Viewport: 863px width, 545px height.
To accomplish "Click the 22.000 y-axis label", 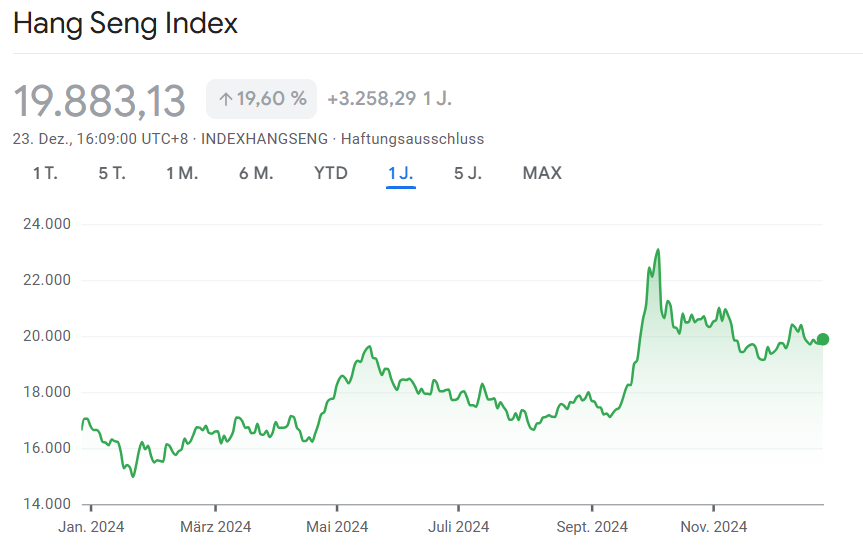I will 47,280.
